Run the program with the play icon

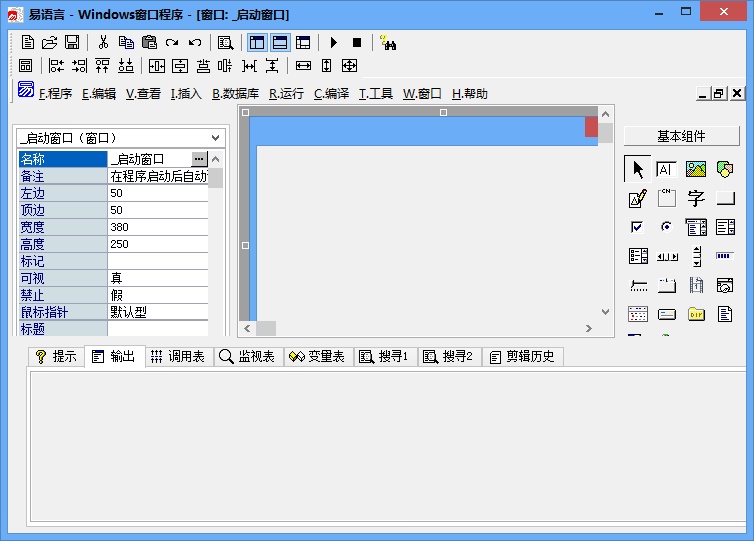[x=334, y=42]
